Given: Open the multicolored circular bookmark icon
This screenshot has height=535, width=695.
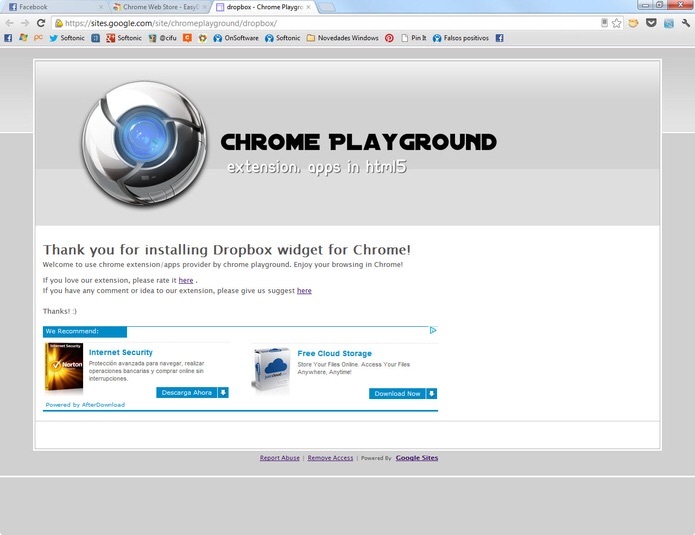Looking at the screenshot, I should pos(203,38).
